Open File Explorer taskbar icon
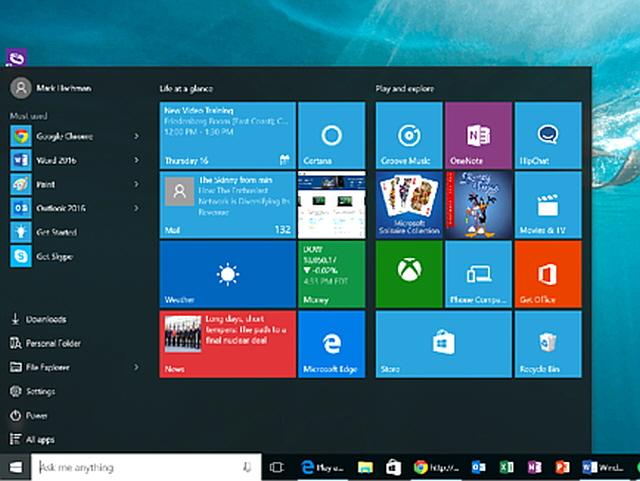Viewport: 640px width, 481px height. pyautogui.click(x=365, y=467)
